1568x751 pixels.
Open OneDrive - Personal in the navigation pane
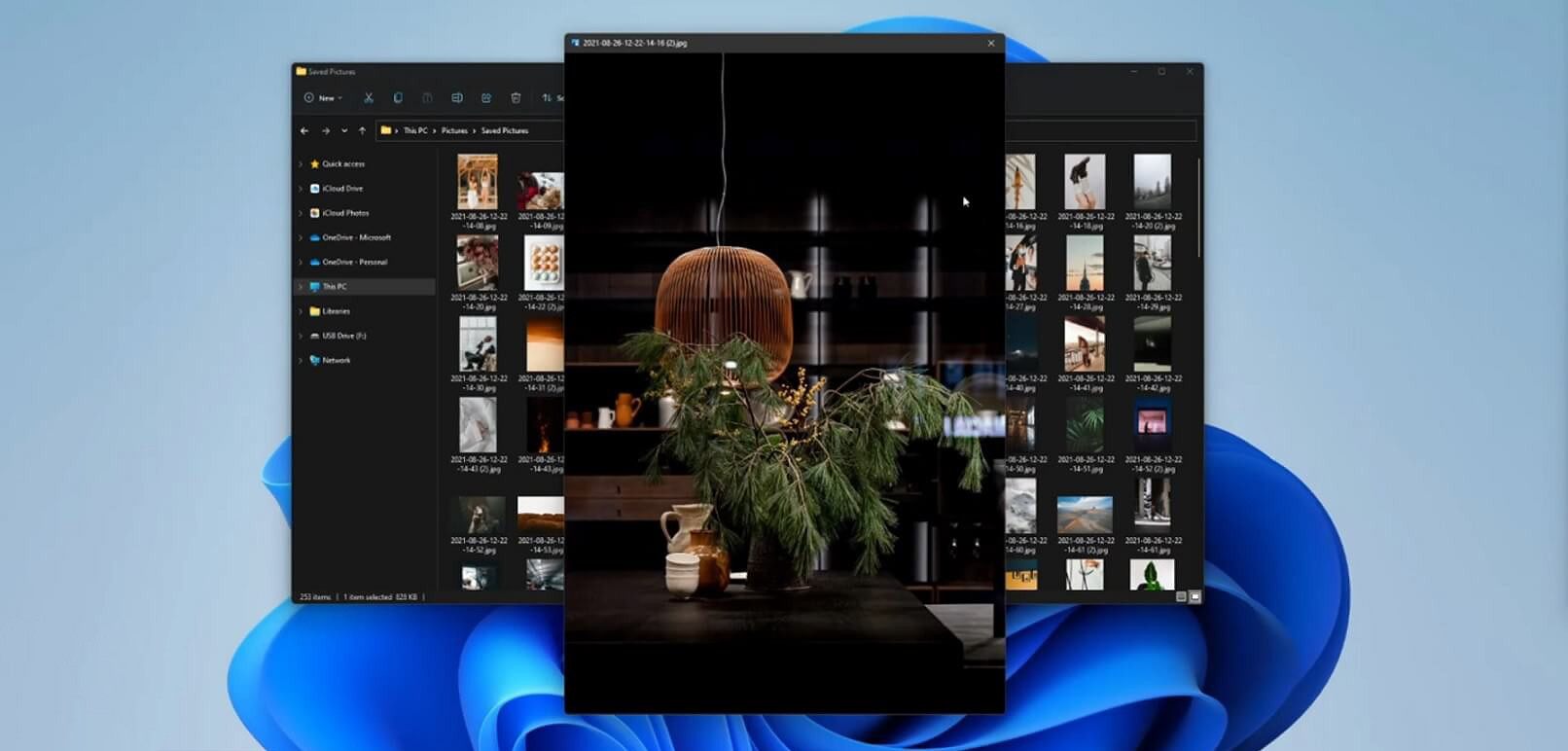(x=354, y=262)
